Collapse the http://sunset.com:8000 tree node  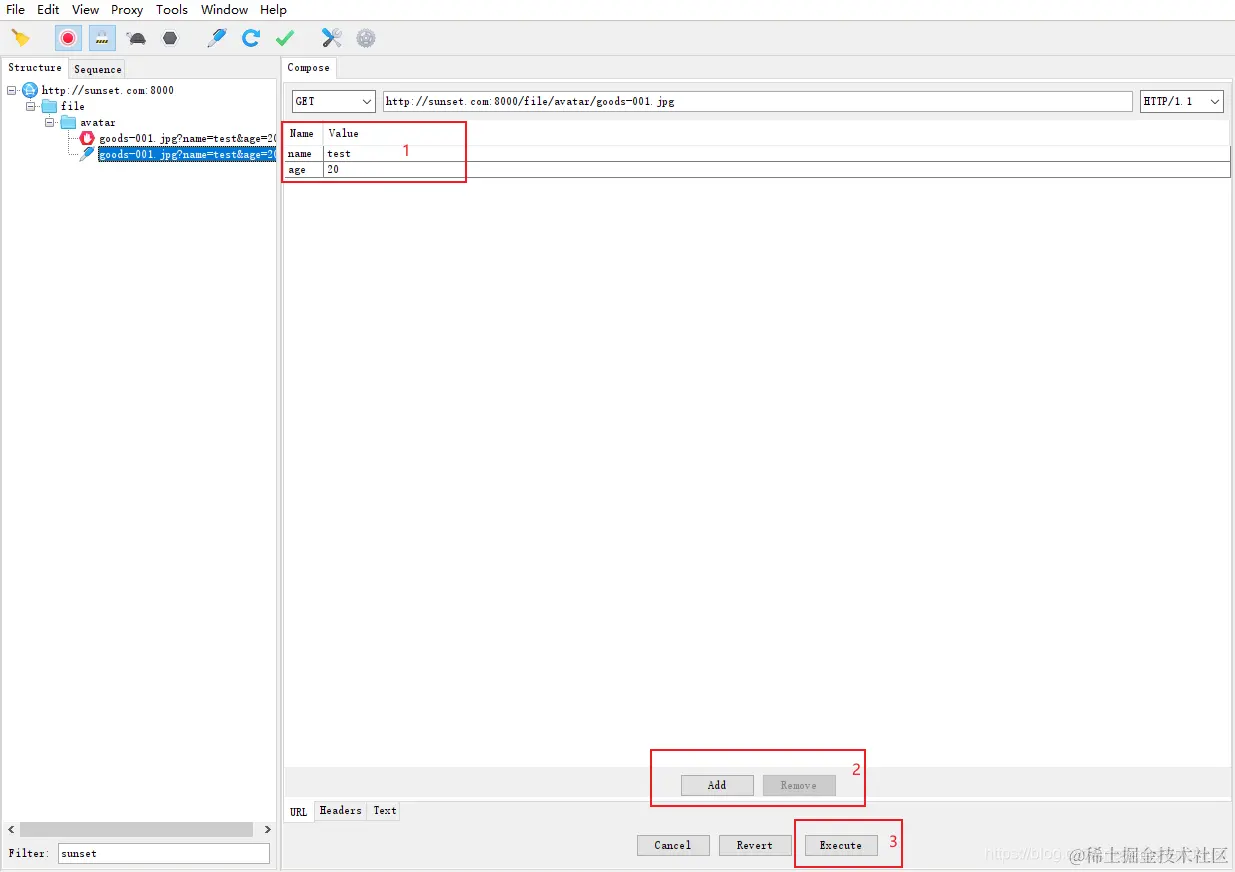click(12, 90)
